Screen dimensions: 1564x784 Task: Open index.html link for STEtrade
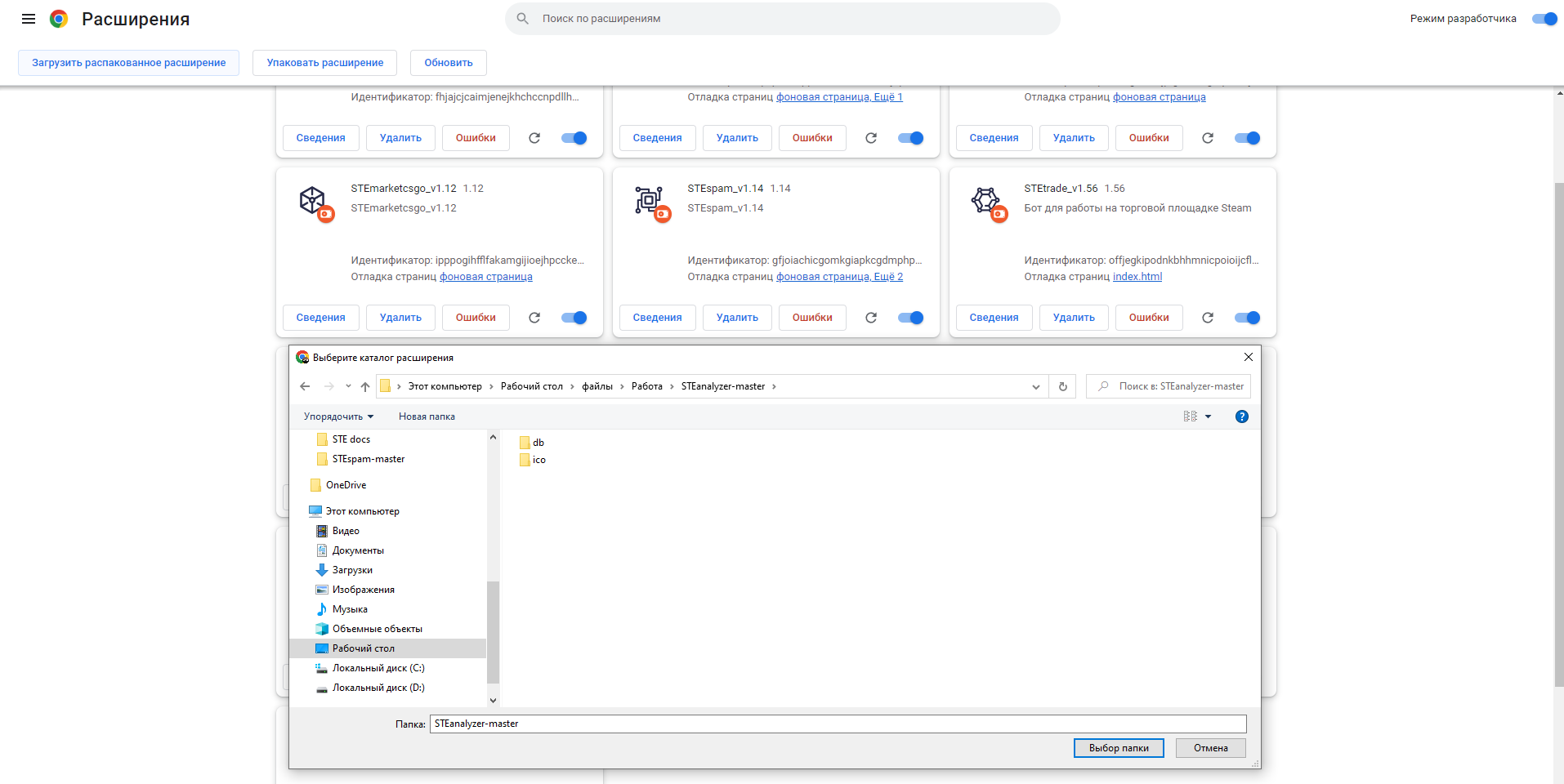[1137, 277]
